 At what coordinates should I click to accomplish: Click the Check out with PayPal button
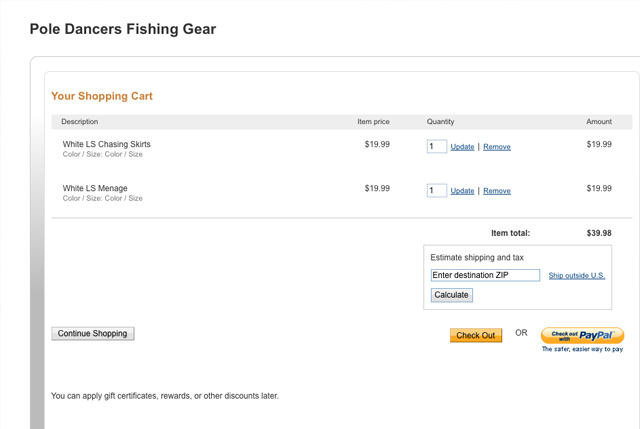pyautogui.click(x=582, y=335)
